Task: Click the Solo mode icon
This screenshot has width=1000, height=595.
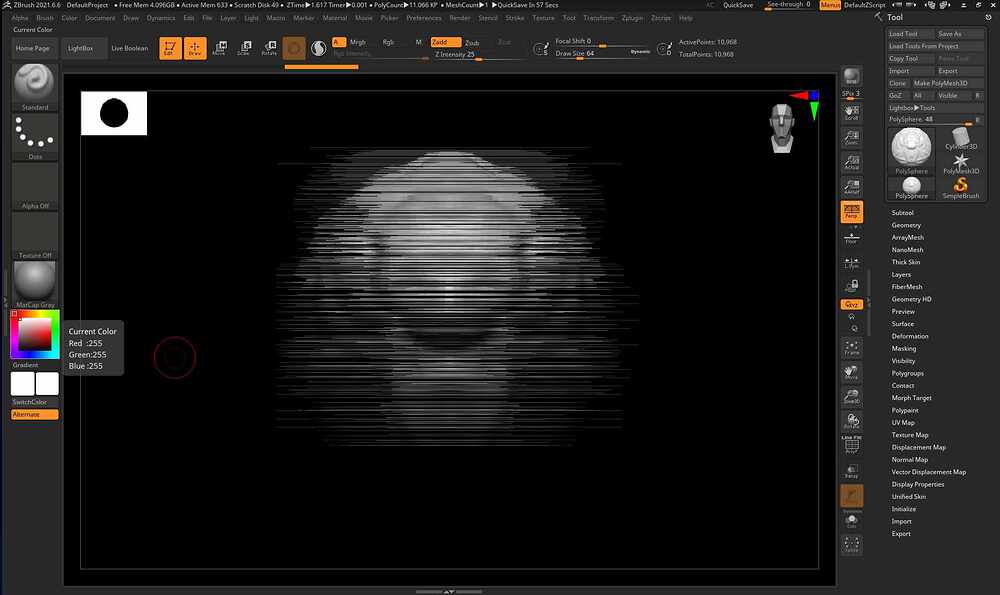Action: (851, 522)
